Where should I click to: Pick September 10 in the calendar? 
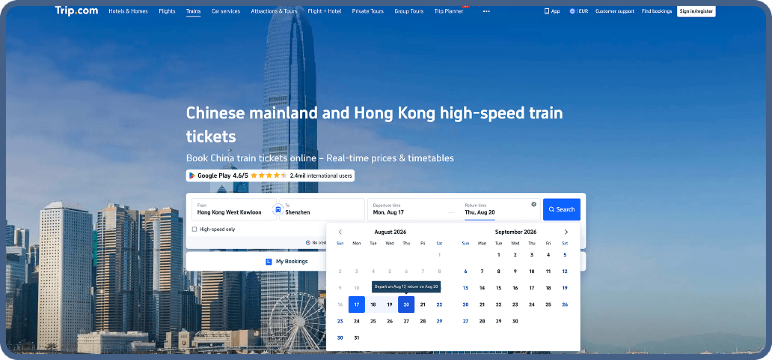pos(531,271)
